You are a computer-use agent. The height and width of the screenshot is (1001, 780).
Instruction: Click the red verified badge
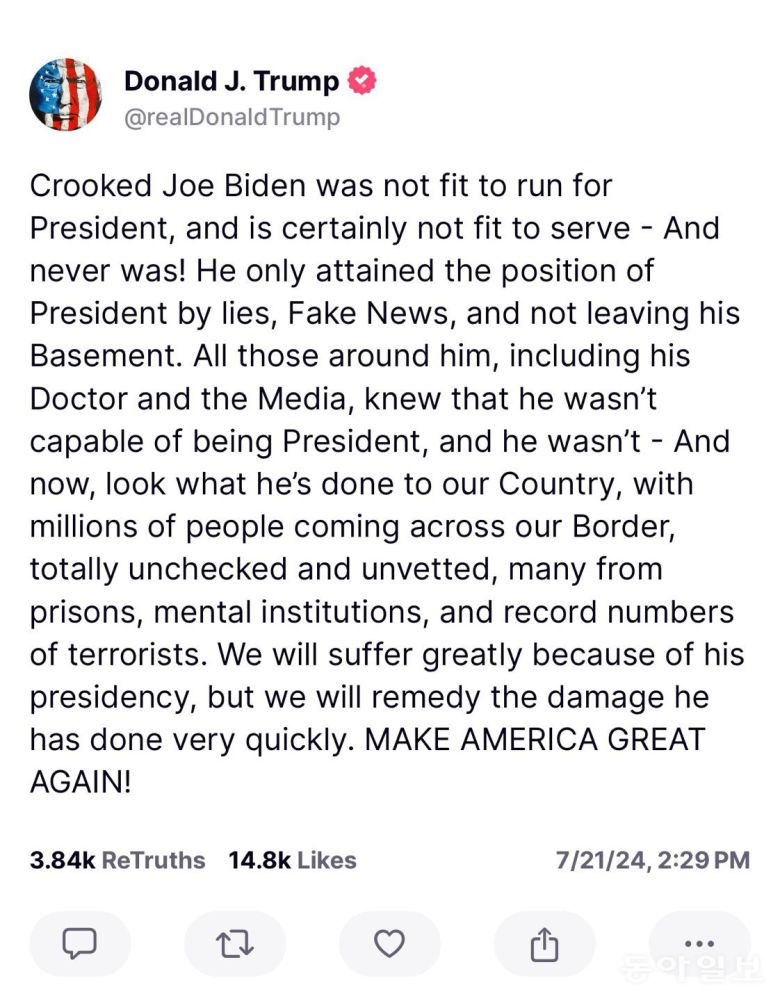tap(361, 82)
